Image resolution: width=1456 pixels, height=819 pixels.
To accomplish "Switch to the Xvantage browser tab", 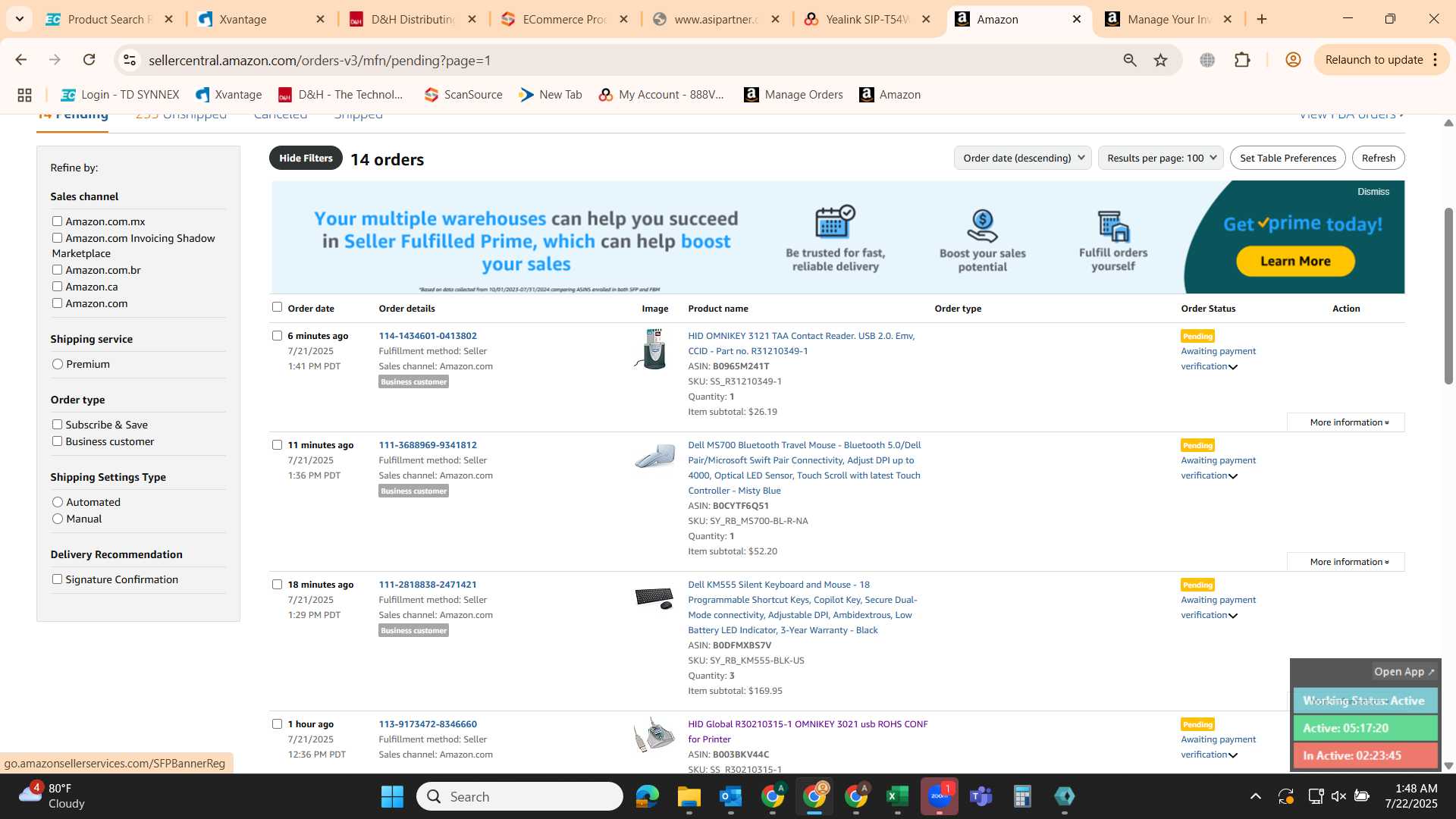I will [261, 19].
